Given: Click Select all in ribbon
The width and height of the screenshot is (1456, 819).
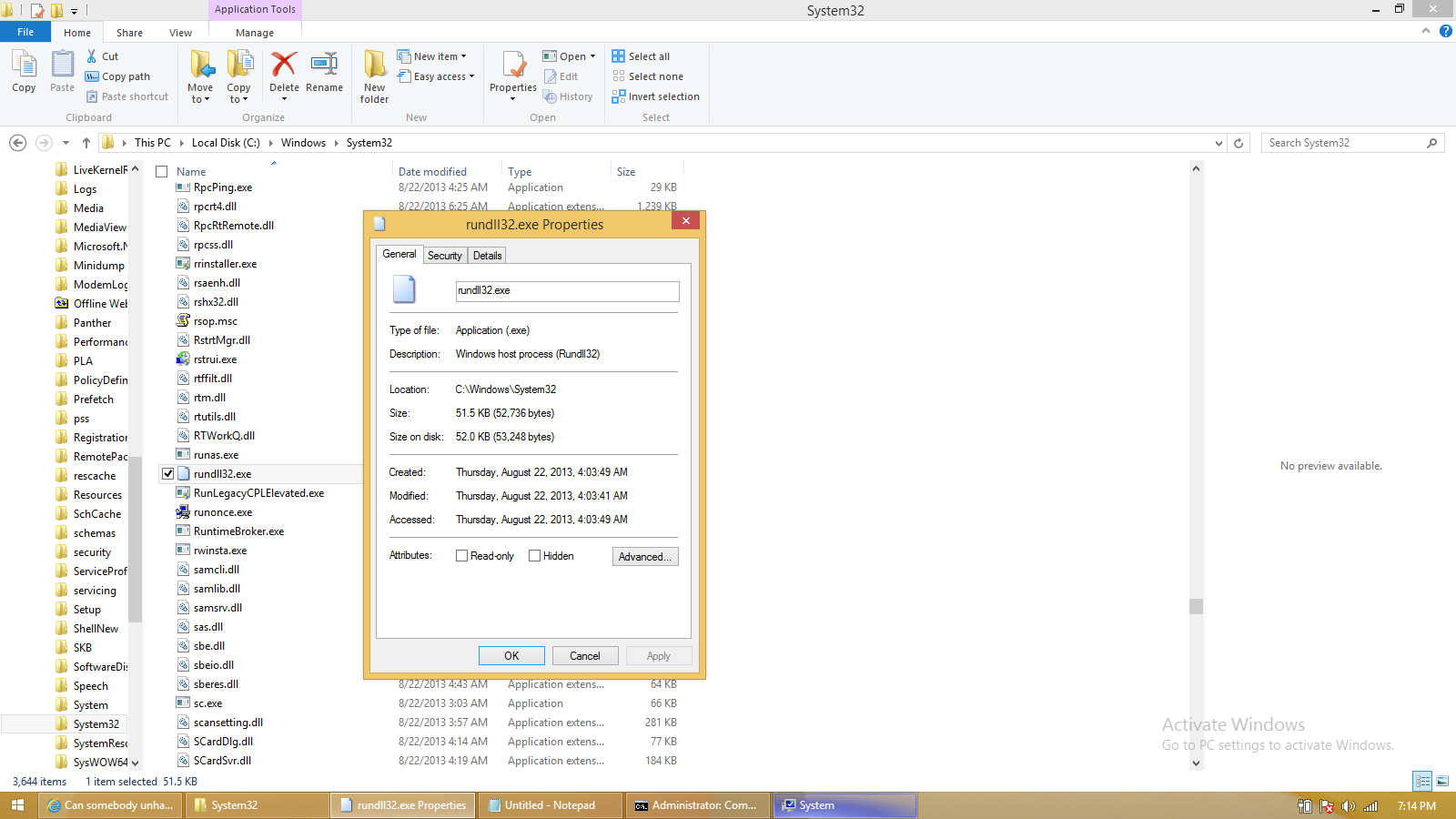Looking at the screenshot, I should pos(641,56).
